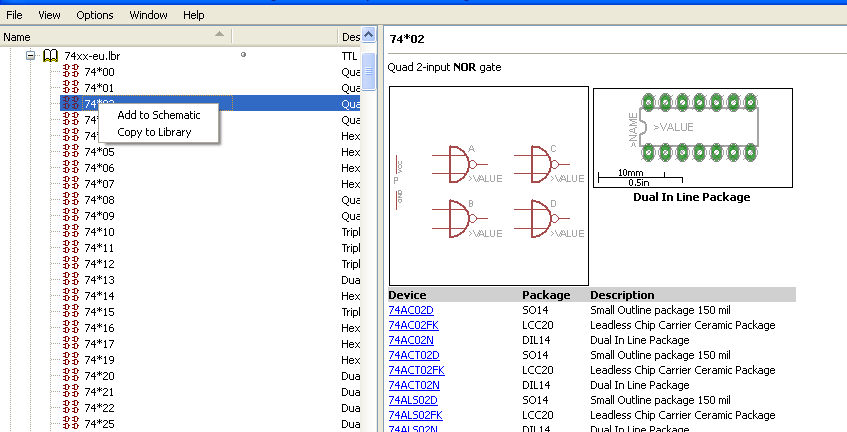
Task: Open the File menu
Action: (14, 15)
